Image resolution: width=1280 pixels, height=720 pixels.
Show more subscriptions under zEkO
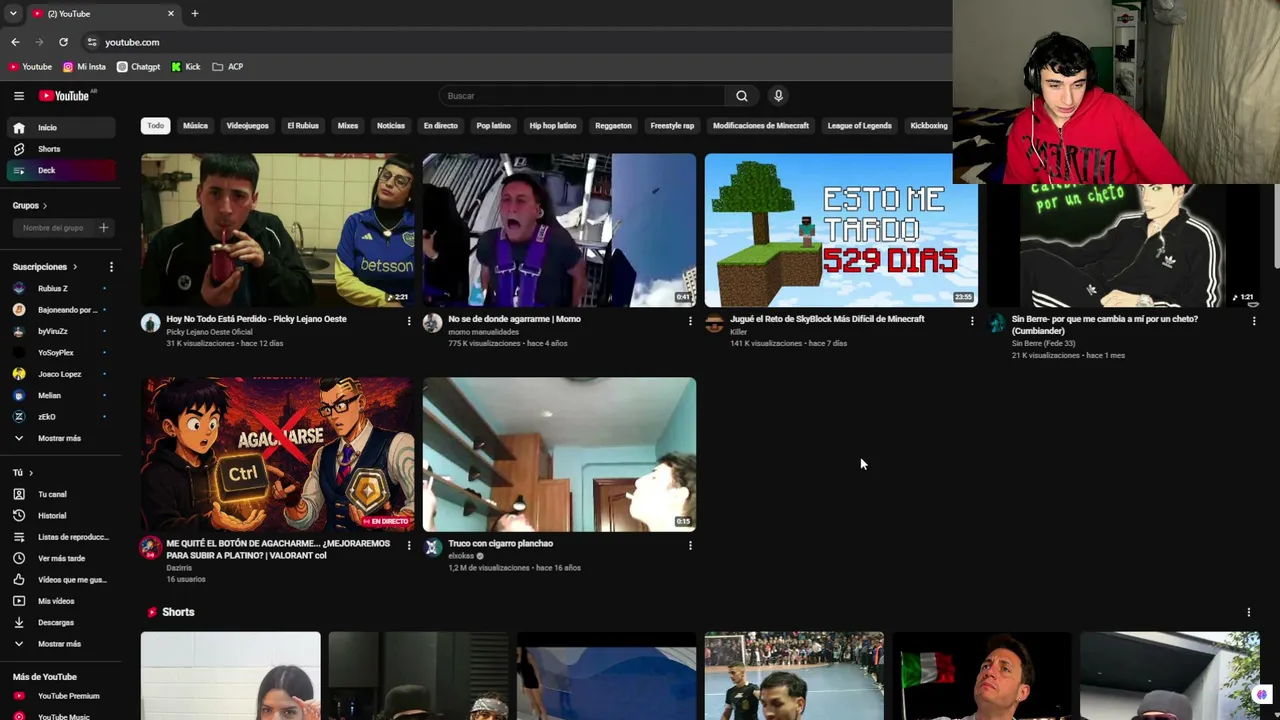(x=60, y=438)
